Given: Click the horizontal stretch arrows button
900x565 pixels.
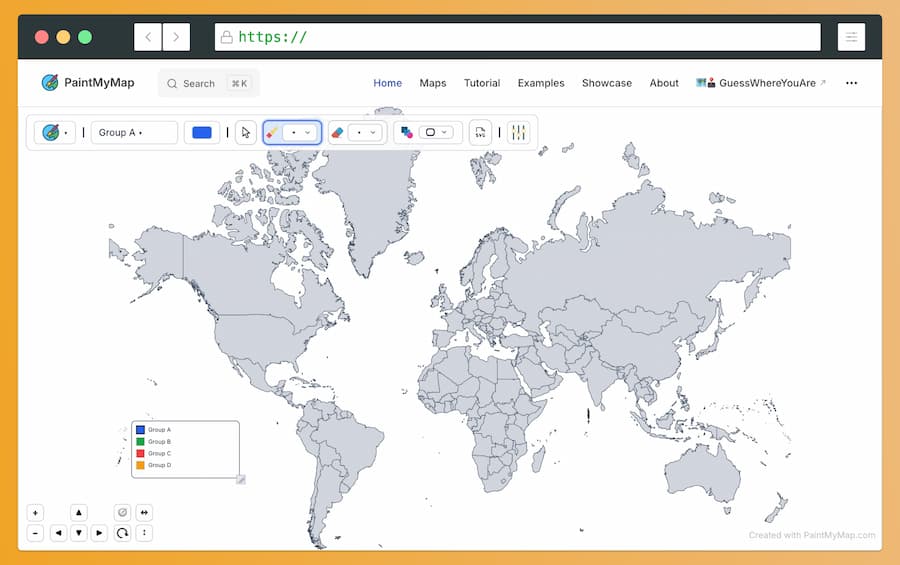Looking at the screenshot, I should pos(144,512).
